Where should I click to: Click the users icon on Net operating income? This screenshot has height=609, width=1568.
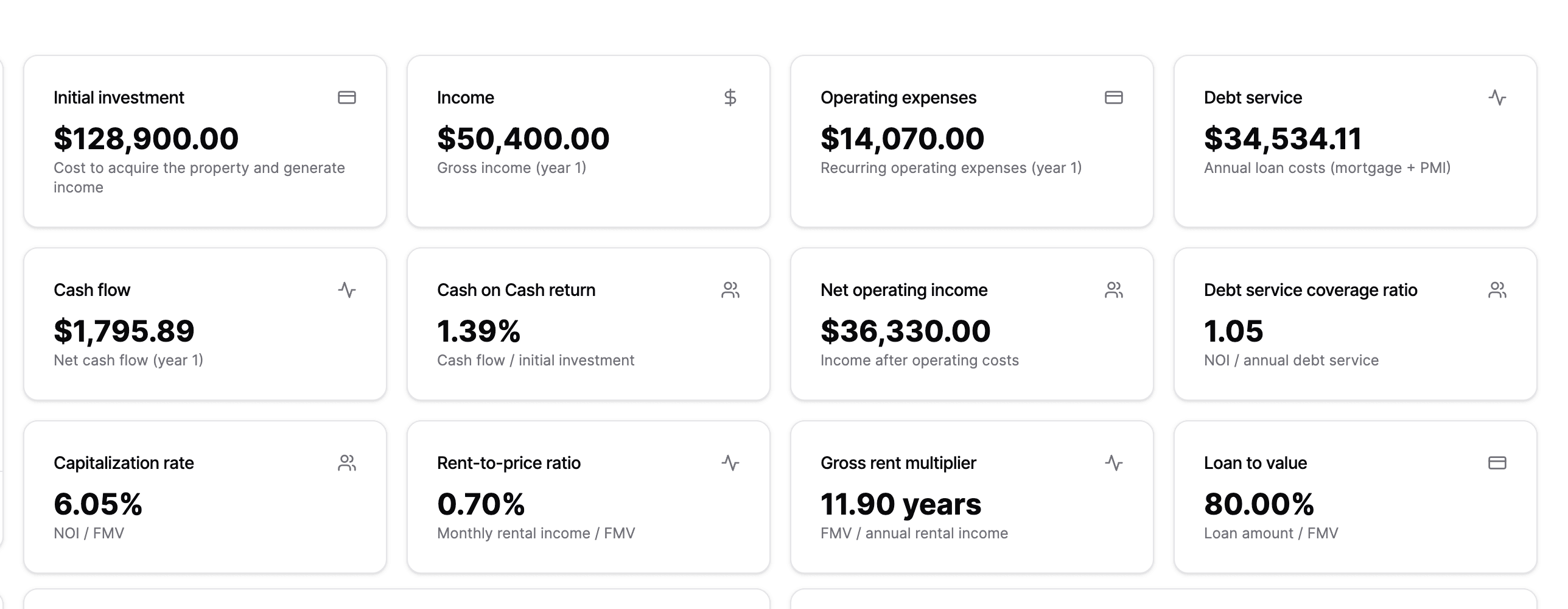click(1114, 290)
